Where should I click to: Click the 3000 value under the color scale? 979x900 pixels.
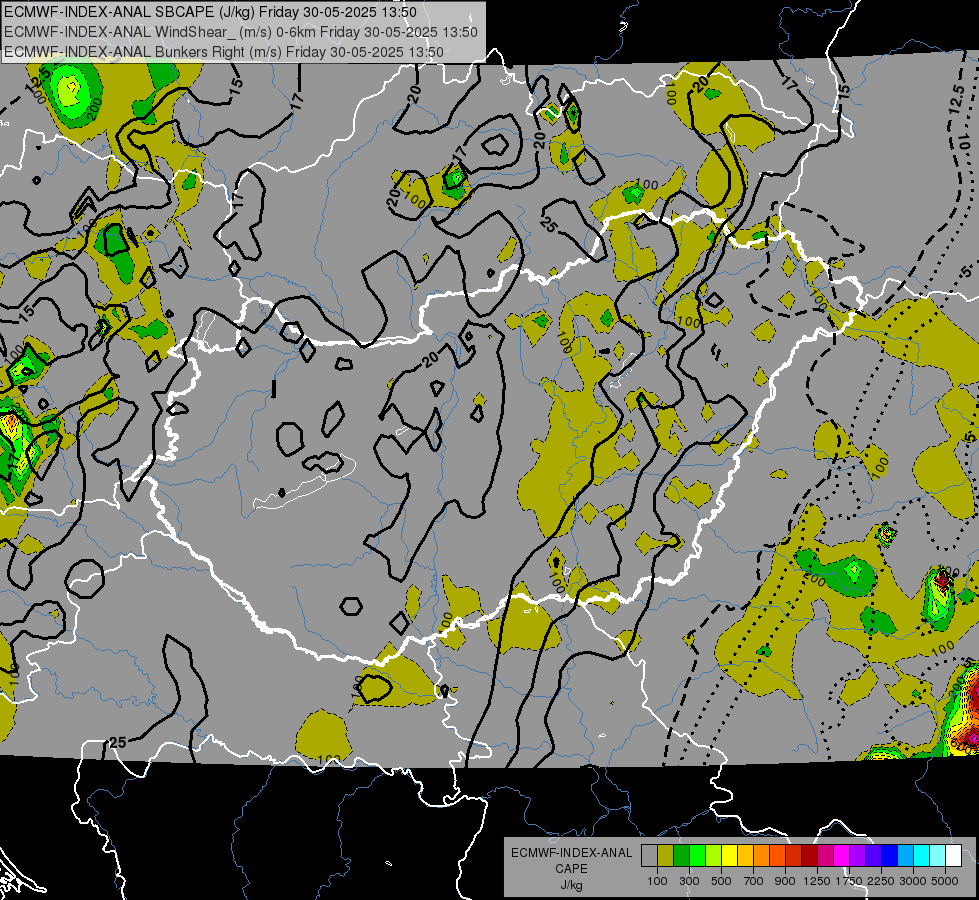913,881
